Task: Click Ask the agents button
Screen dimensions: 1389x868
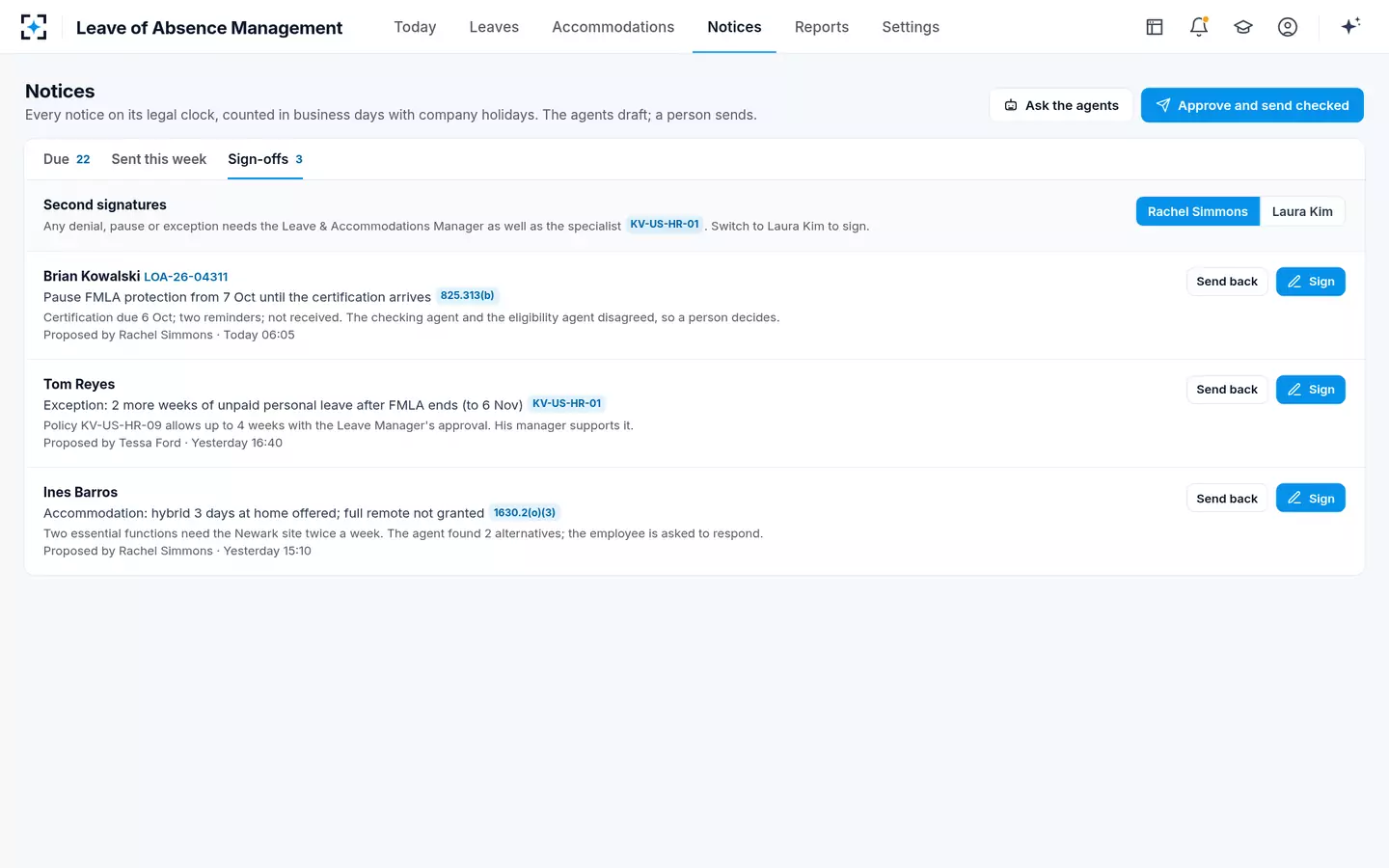Action: tap(1061, 105)
